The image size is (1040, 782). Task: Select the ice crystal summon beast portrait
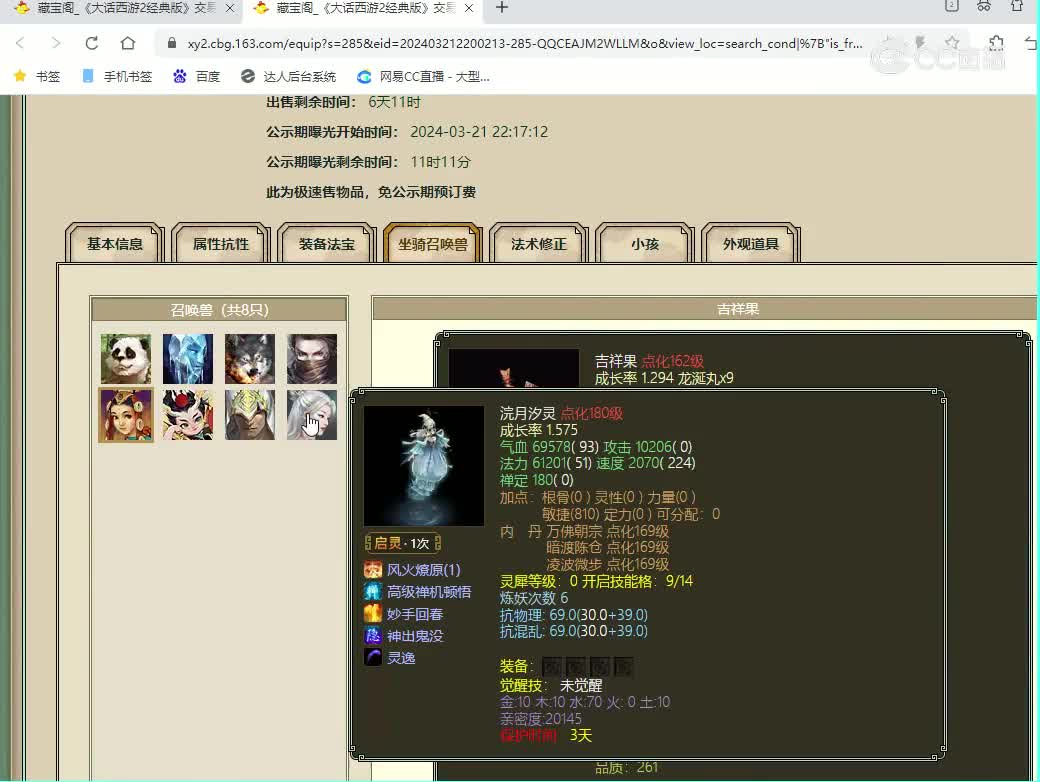tap(188, 359)
